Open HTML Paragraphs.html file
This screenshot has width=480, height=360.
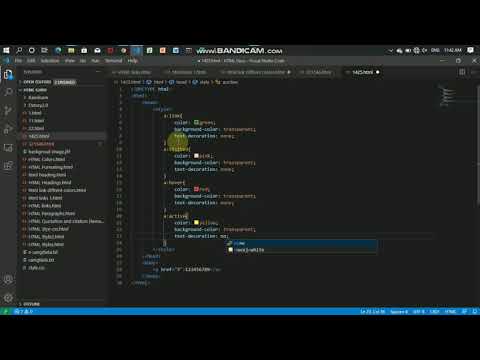tap(52, 213)
